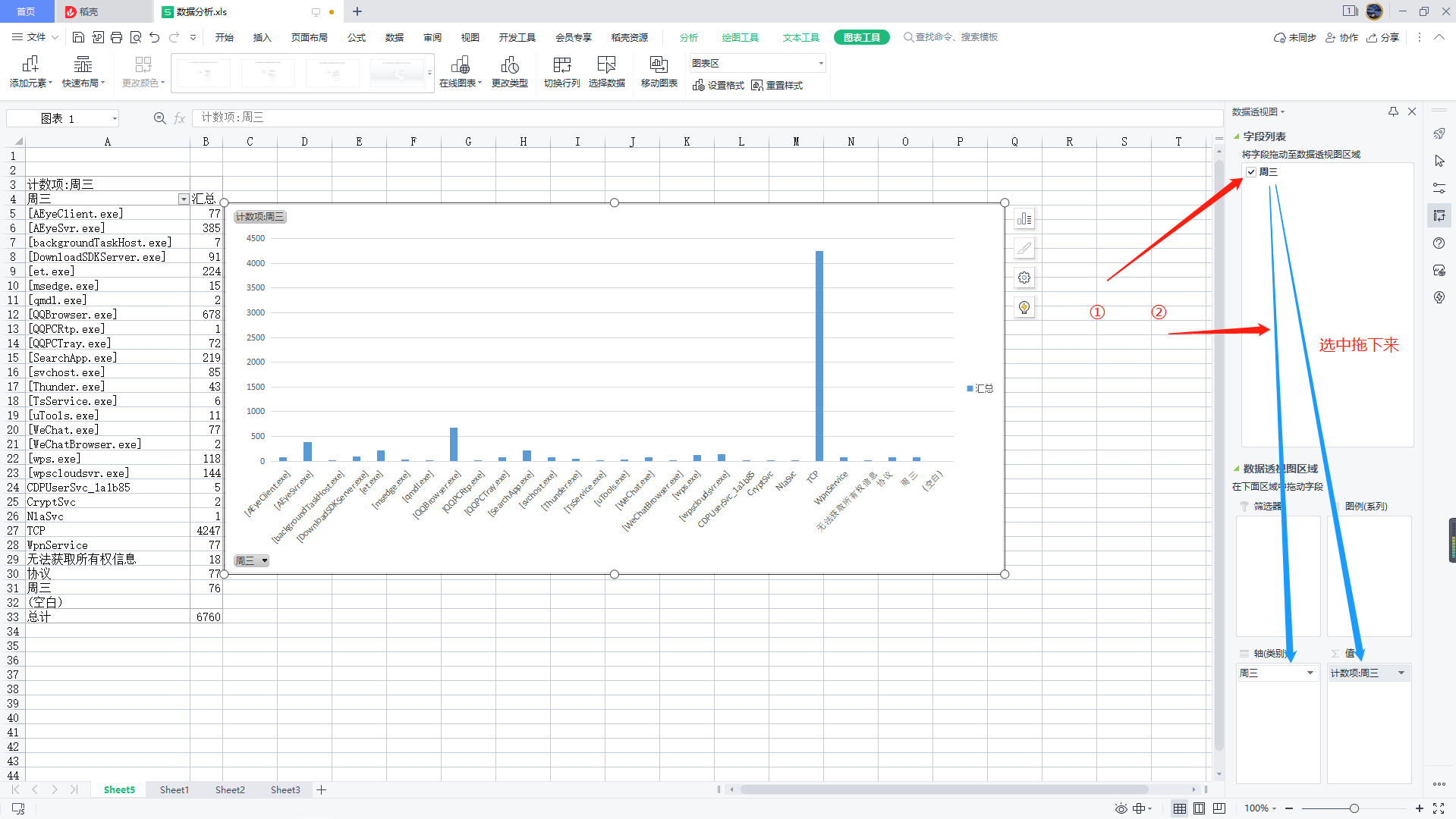This screenshot has height=819, width=1456.
Task: Switch to the Drawing Tools (绘图工具) tab
Action: click(740, 37)
